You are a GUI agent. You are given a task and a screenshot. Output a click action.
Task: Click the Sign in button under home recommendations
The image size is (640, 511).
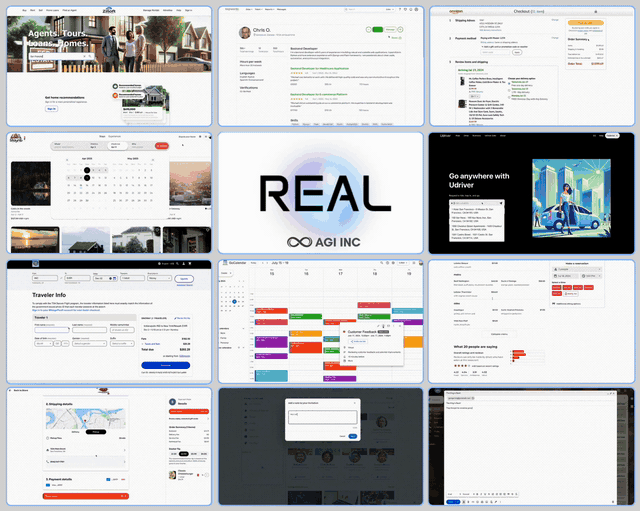click(x=51, y=109)
